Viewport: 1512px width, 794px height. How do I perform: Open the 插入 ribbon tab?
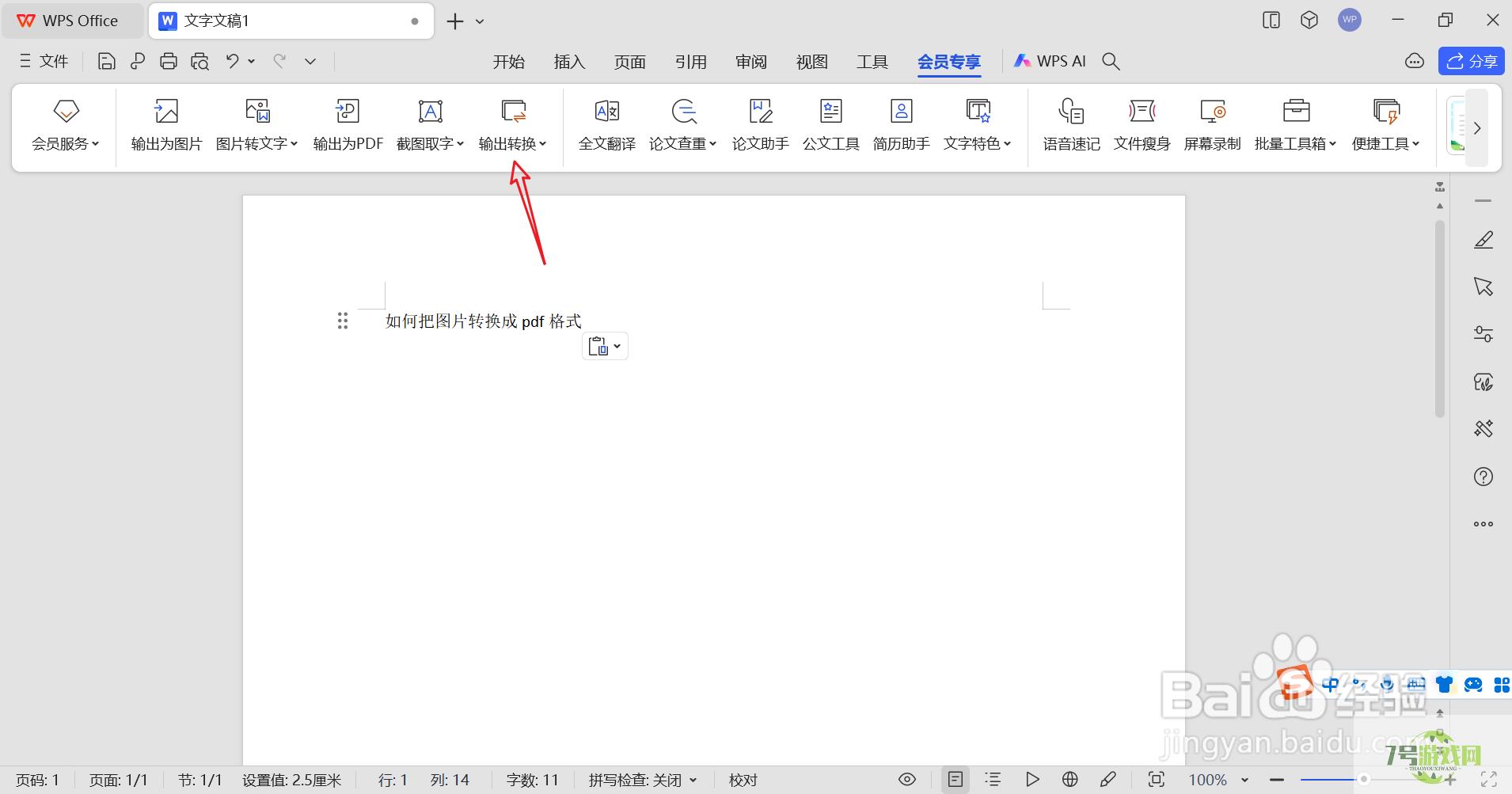(x=569, y=62)
